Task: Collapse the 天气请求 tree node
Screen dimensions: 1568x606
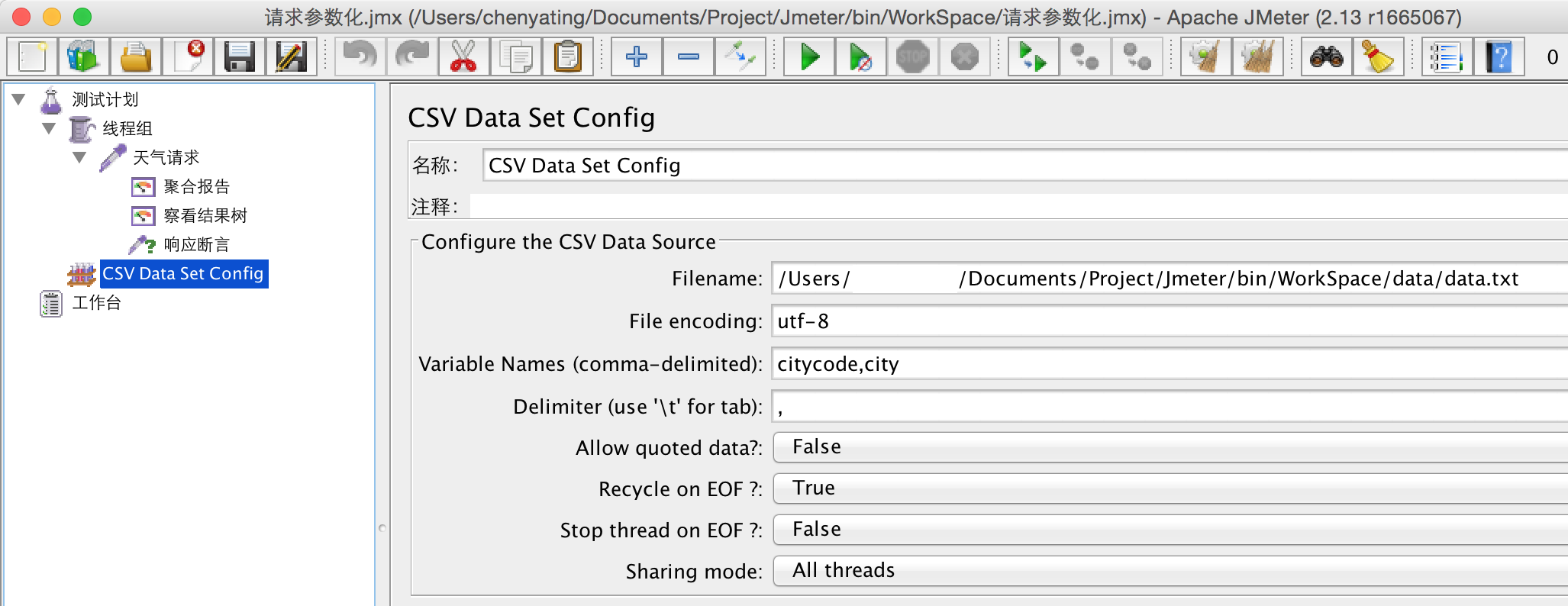Action: (x=79, y=157)
